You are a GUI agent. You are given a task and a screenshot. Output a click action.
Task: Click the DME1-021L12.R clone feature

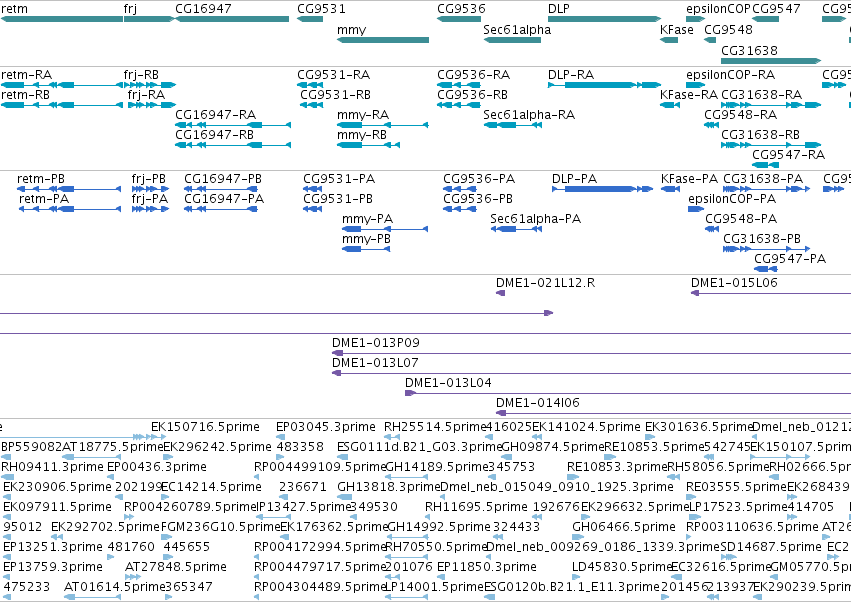point(500,293)
